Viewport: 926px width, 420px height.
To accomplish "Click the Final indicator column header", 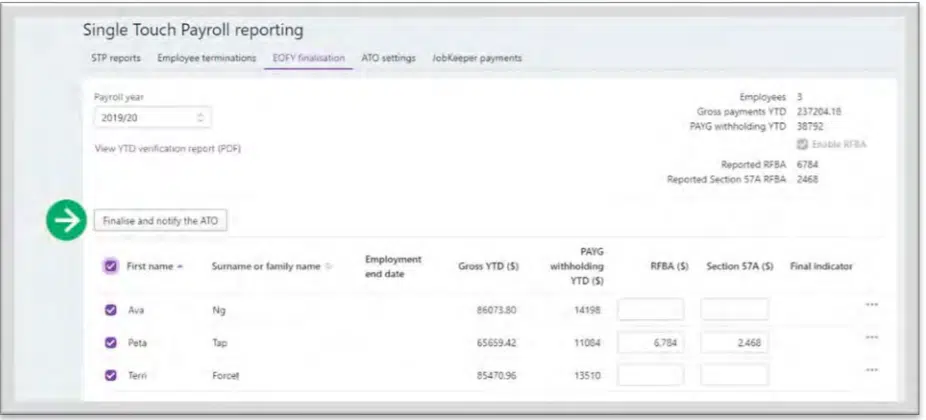I will [x=821, y=266].
